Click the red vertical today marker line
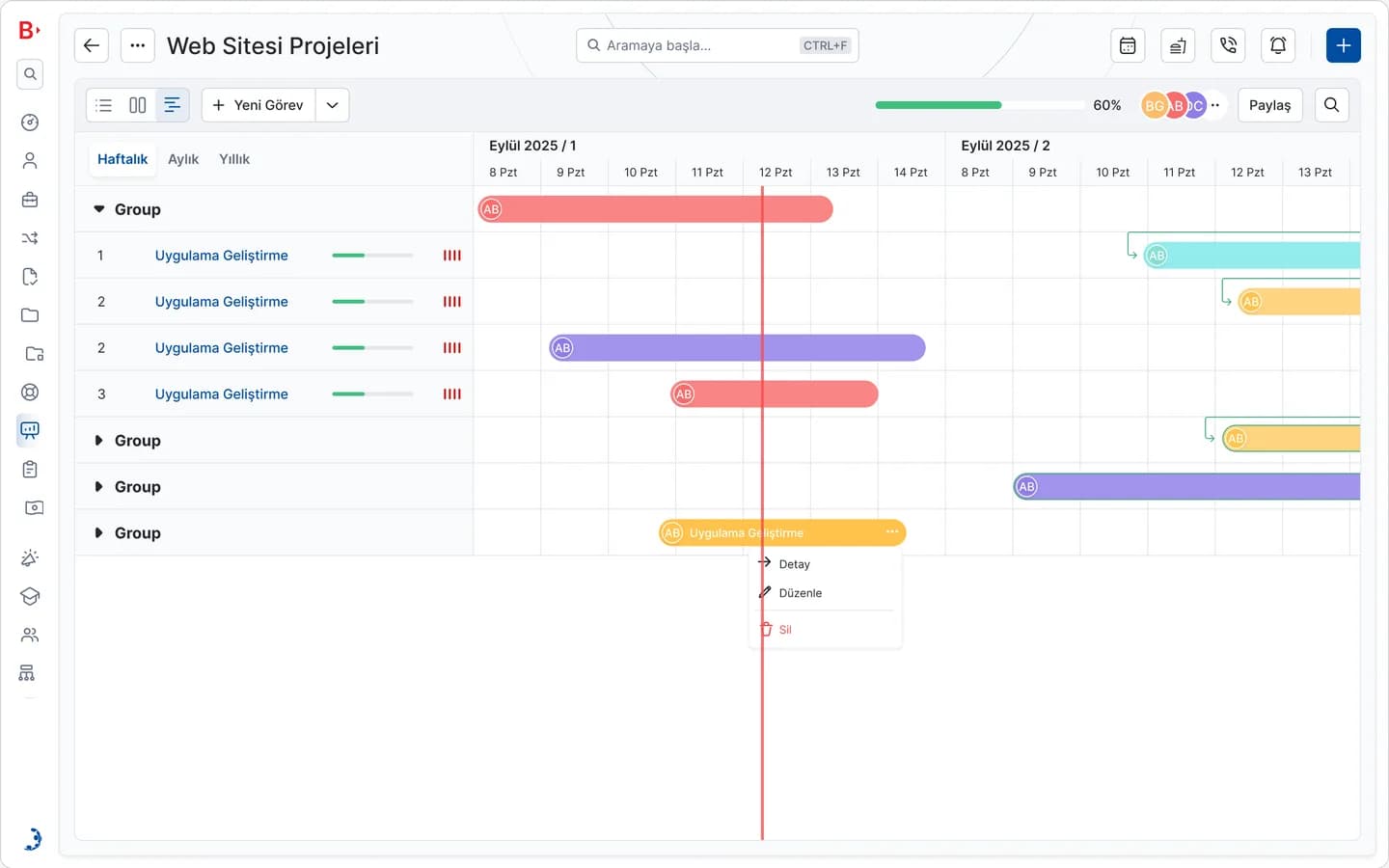 (762, 512)
